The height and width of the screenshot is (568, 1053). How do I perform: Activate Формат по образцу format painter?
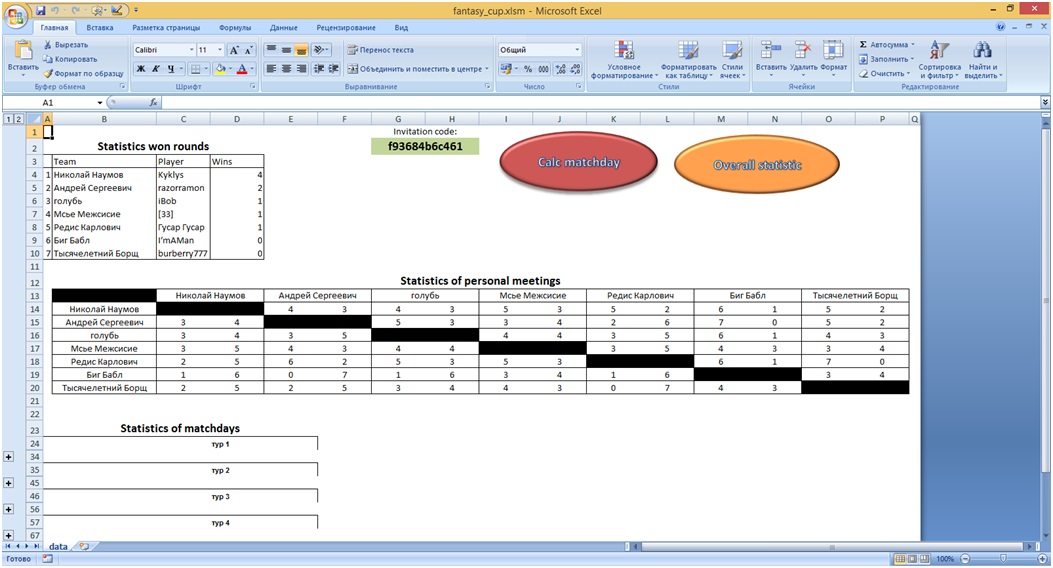[83, 73]
